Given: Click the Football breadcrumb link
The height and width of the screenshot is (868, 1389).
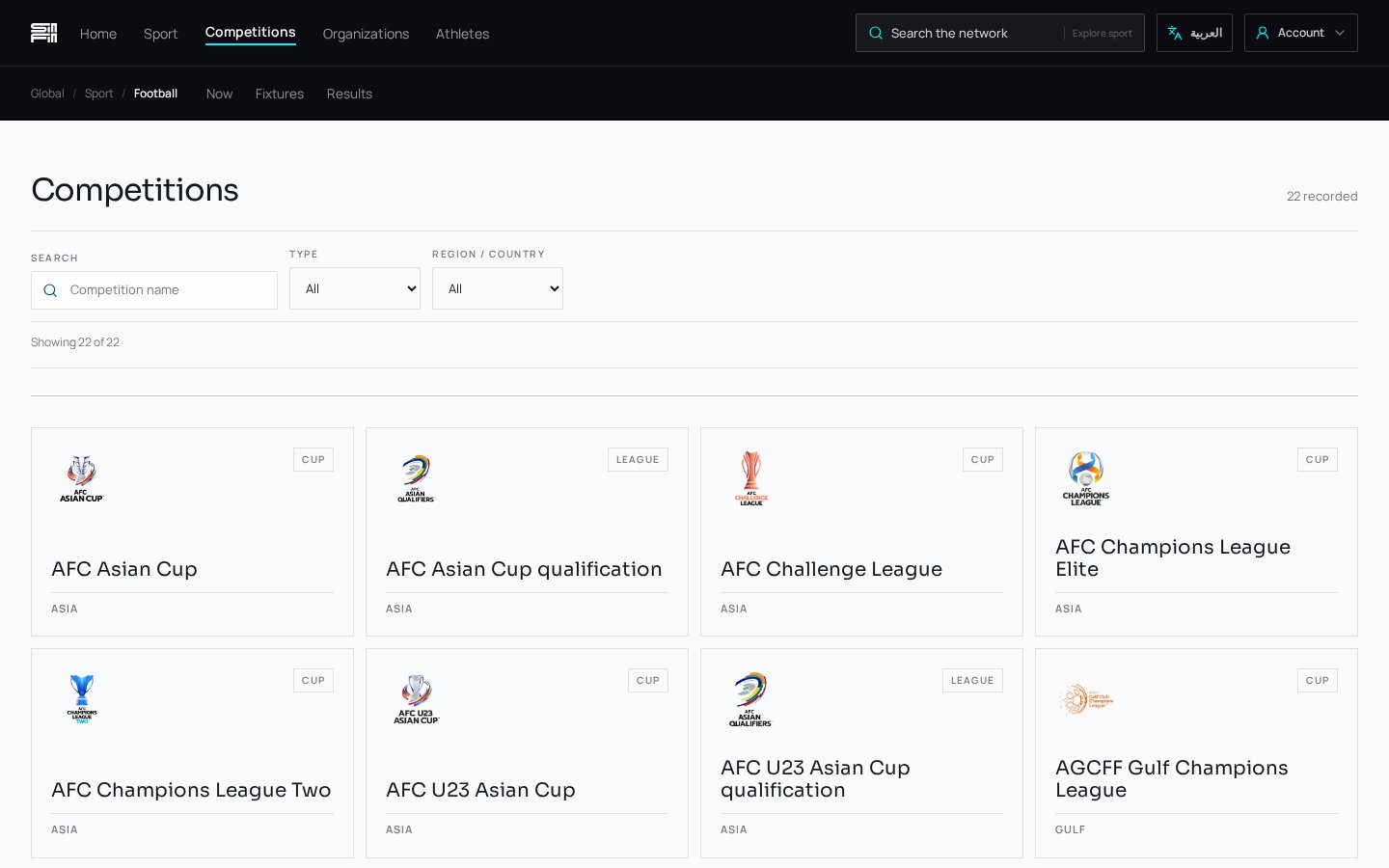Looking at the screenshot, I should point(155,94).
